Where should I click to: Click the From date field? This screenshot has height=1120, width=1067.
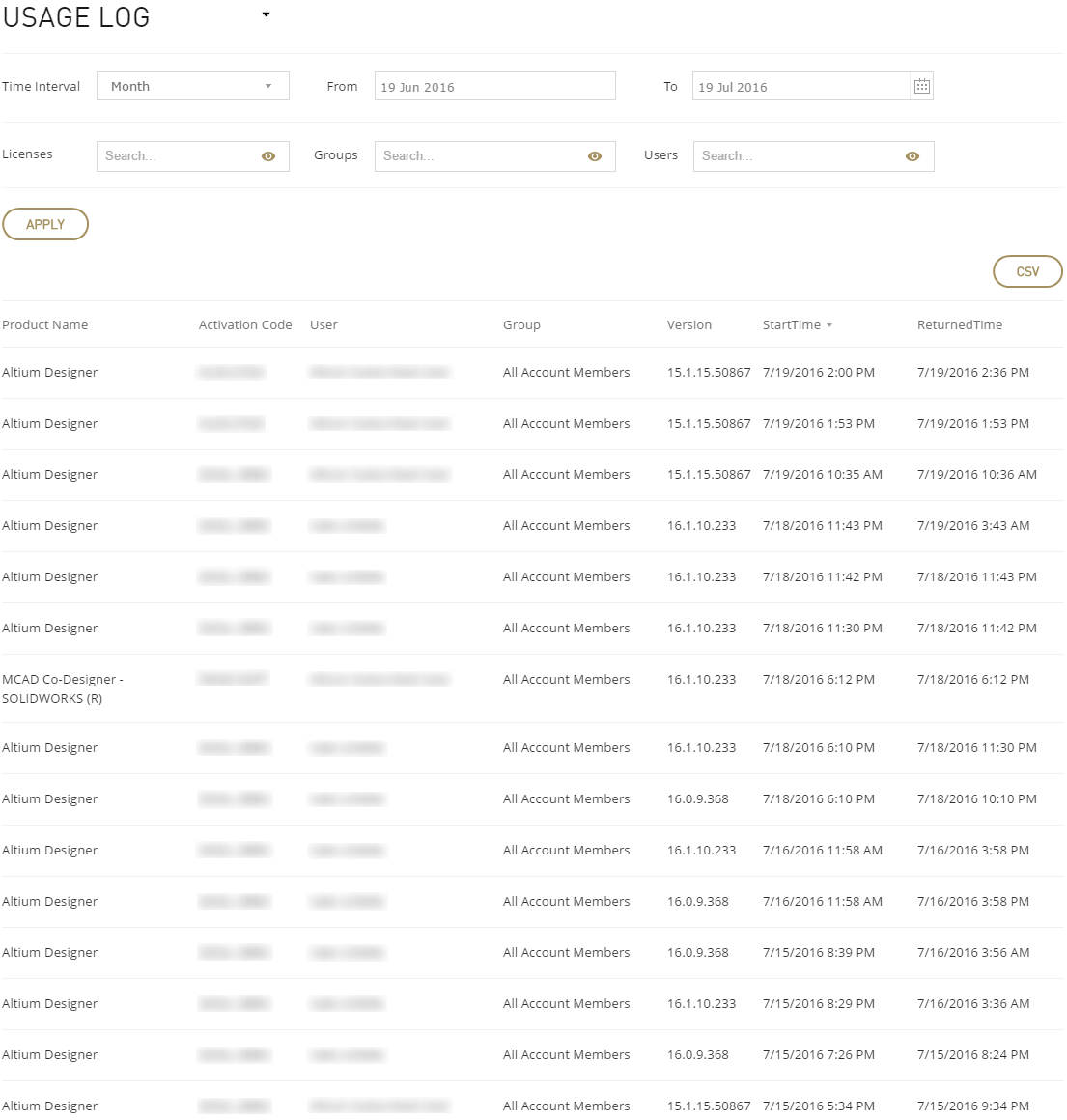point(494,87)
